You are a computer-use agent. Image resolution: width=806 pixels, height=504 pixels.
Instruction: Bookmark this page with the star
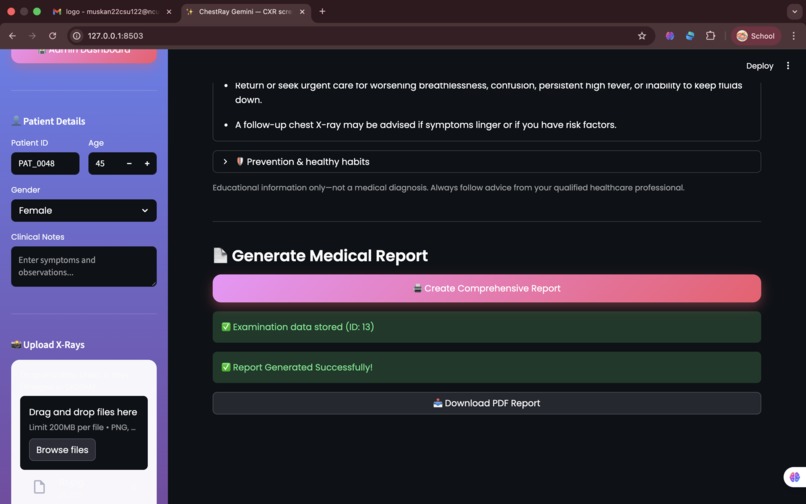(642, 36)
